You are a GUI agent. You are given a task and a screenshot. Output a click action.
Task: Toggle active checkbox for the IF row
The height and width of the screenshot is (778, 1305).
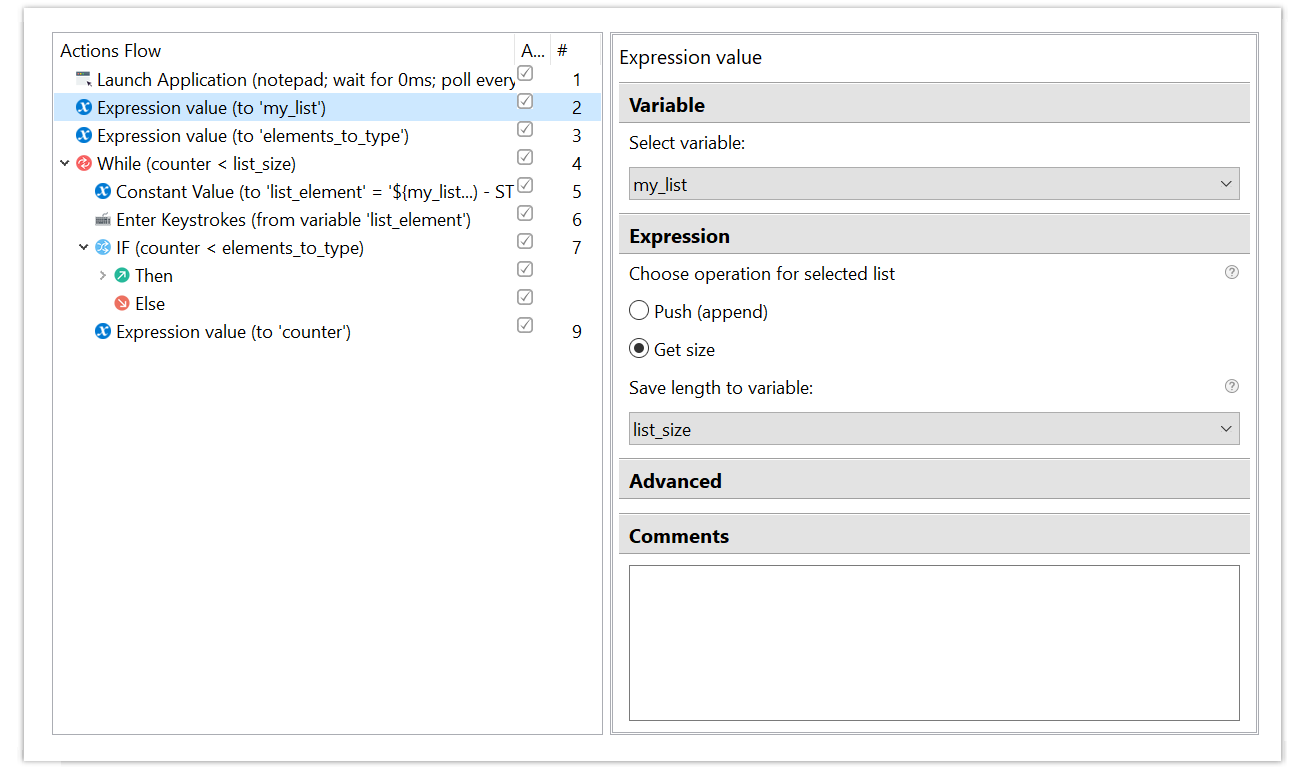tap(525, 241)
